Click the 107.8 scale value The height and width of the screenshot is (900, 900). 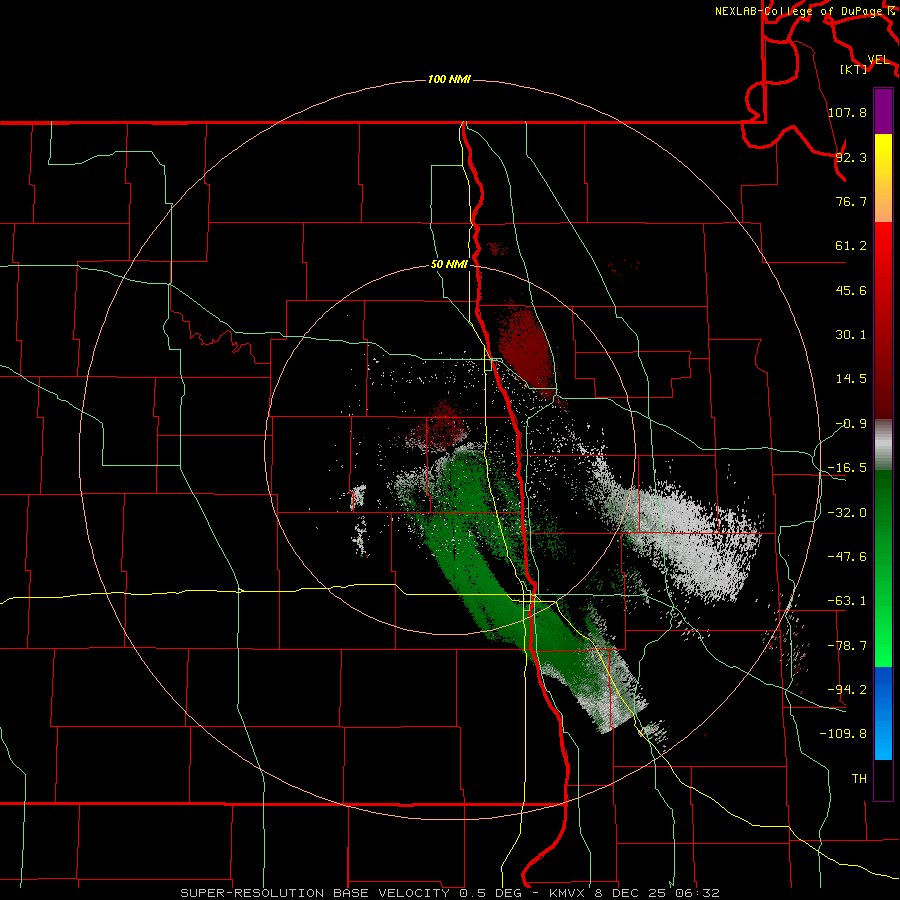(847, 112)
